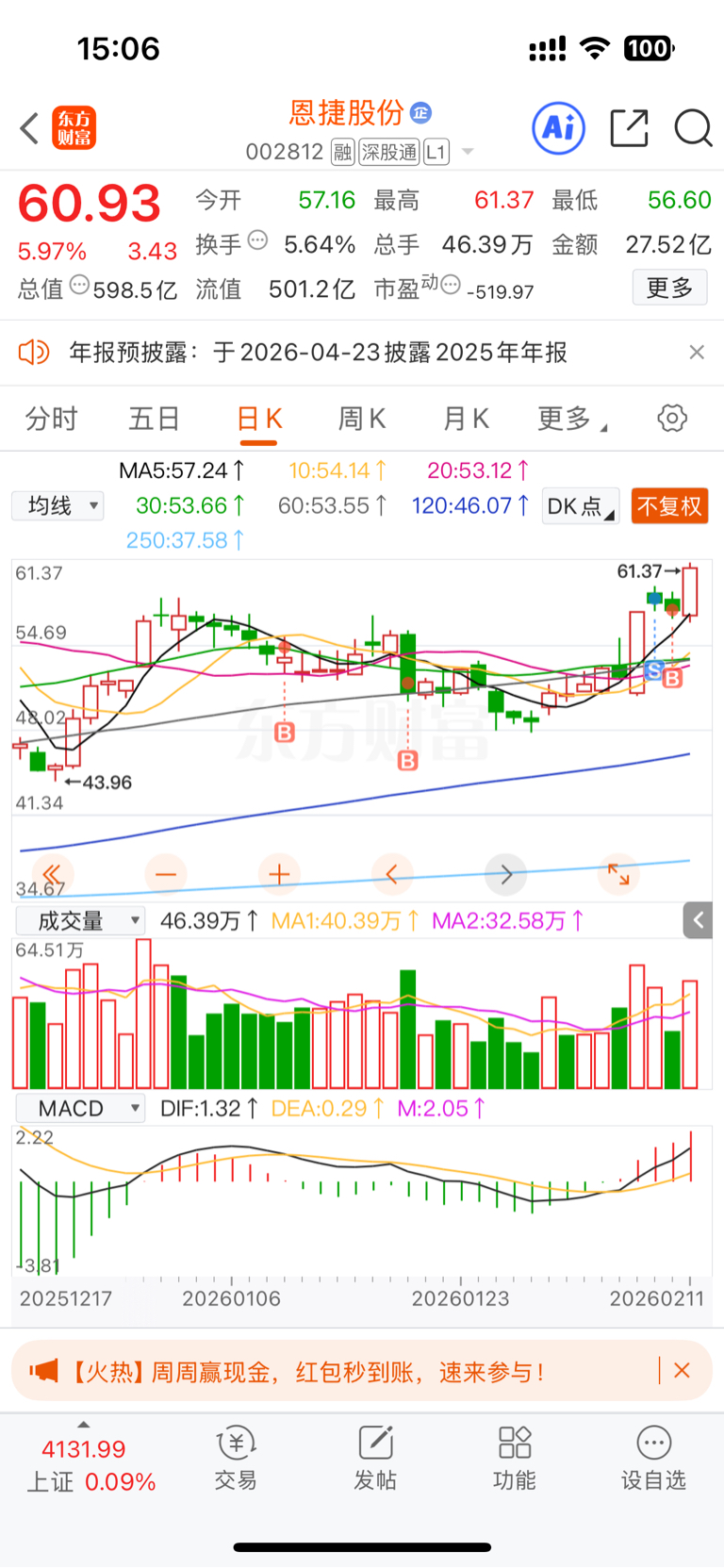Tap the share icon
724x1568 pixels.
click(629, 128)
